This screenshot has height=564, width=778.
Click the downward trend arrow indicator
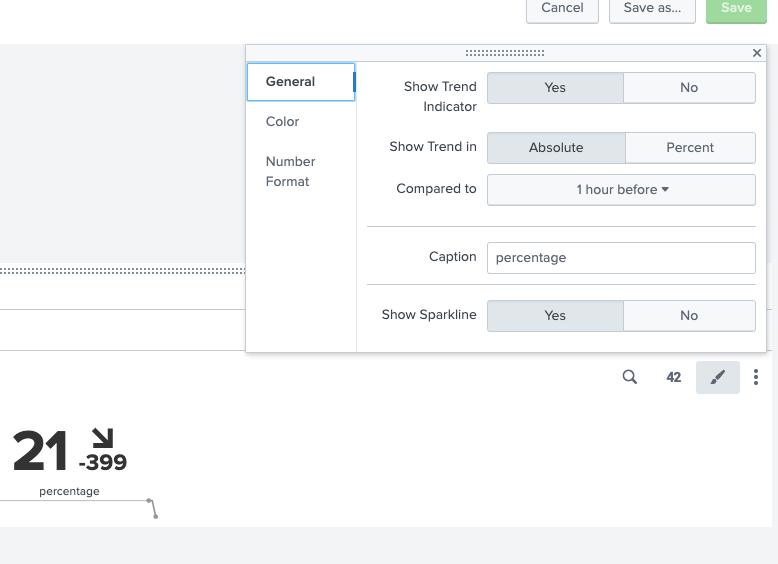[102, 438]
